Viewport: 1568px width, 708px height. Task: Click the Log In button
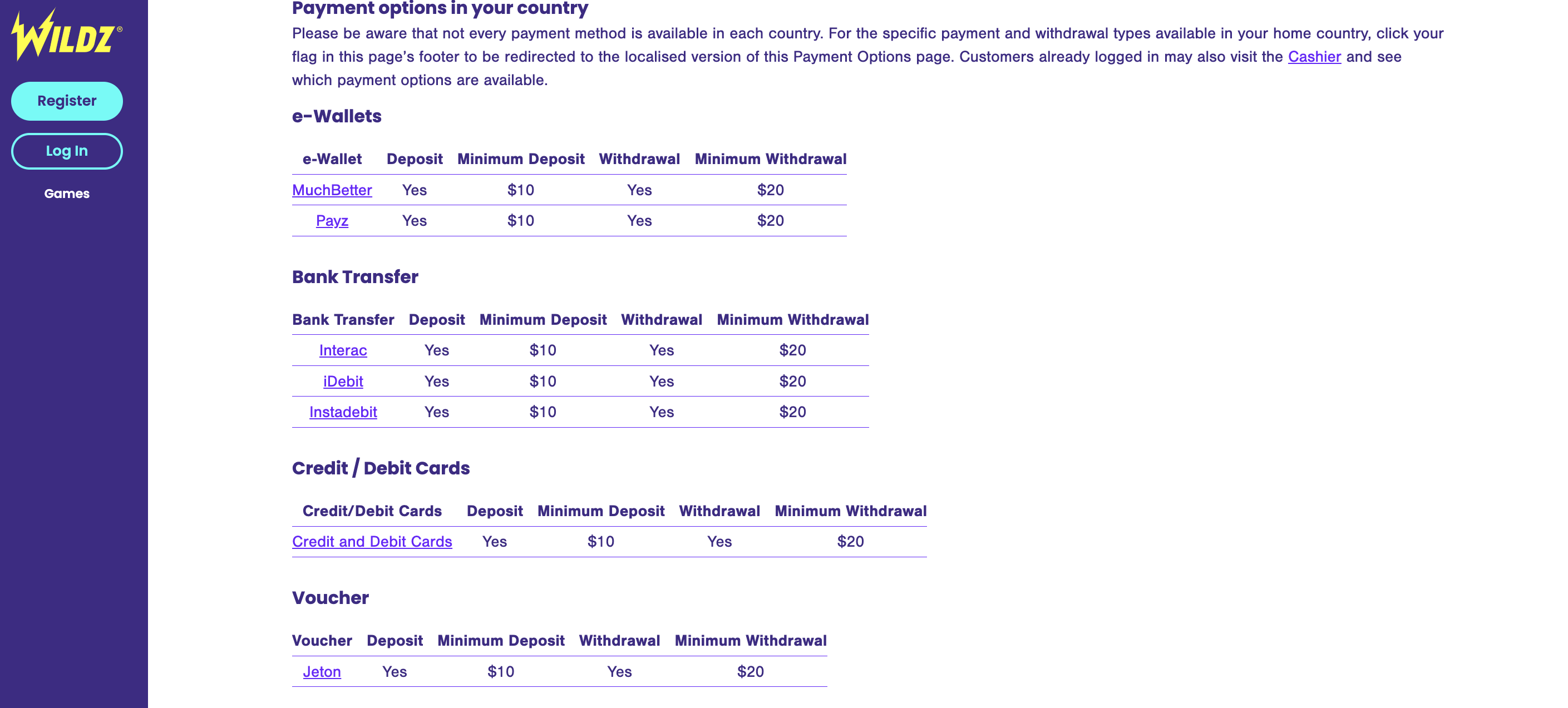[x=67, y=151]
